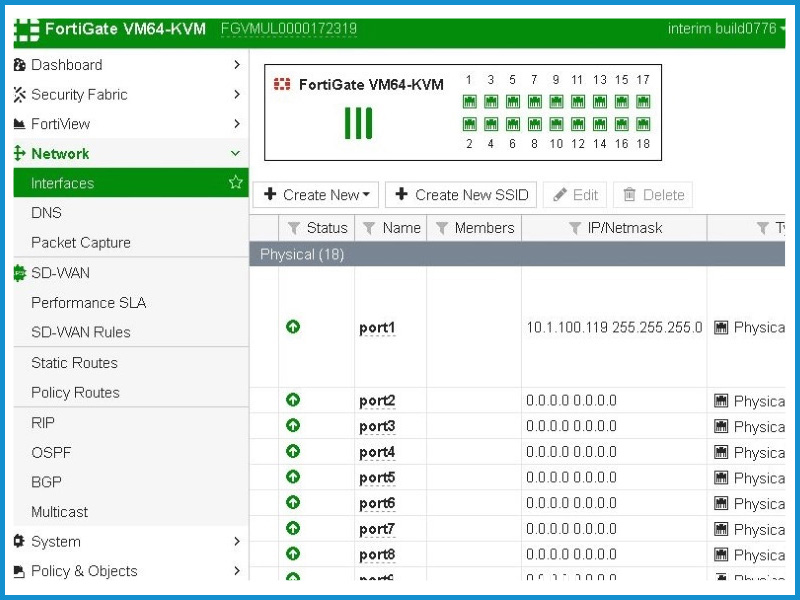The height and width of the screenshot is (600, 800).
Task: Open the RIP menu item
Action: point(43,423)
